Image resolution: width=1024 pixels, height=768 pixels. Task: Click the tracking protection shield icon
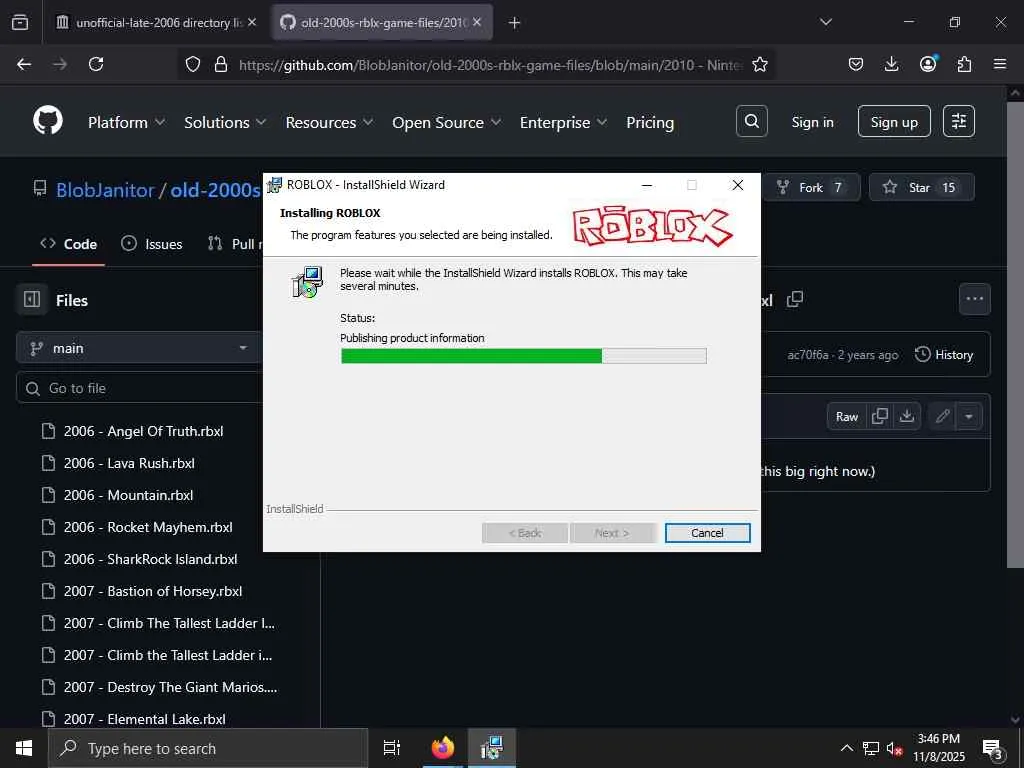tap(193, 64)
